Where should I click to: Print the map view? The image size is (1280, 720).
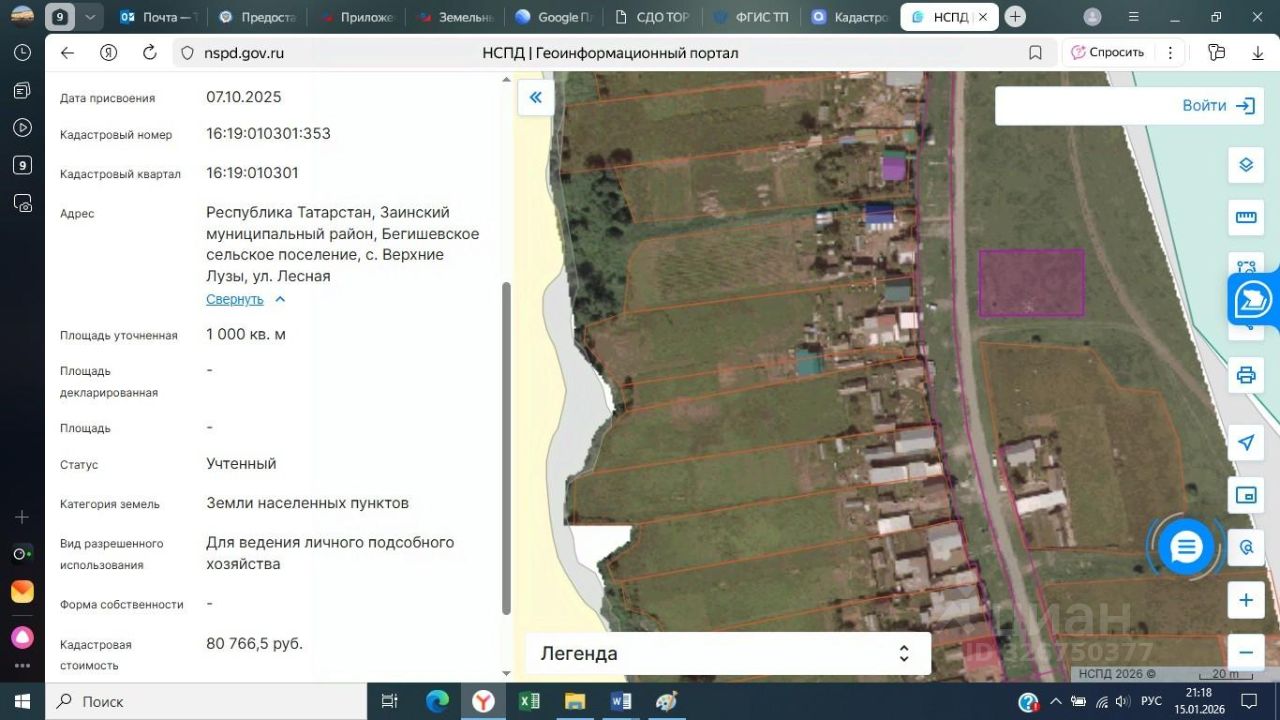pyautogui.click(x=1246, y=375)
